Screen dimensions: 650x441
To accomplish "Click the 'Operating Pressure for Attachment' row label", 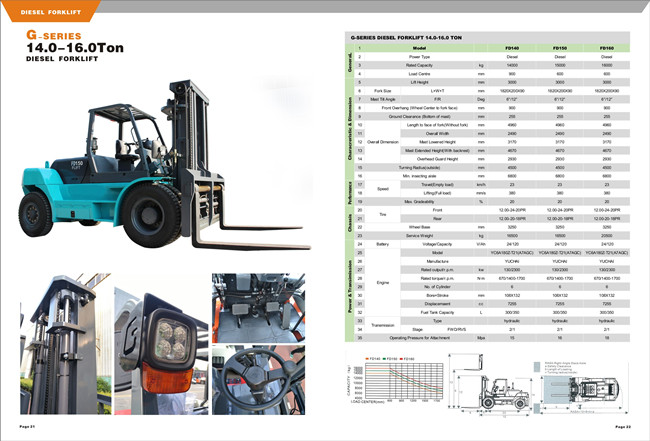I will tap(419, 338).
